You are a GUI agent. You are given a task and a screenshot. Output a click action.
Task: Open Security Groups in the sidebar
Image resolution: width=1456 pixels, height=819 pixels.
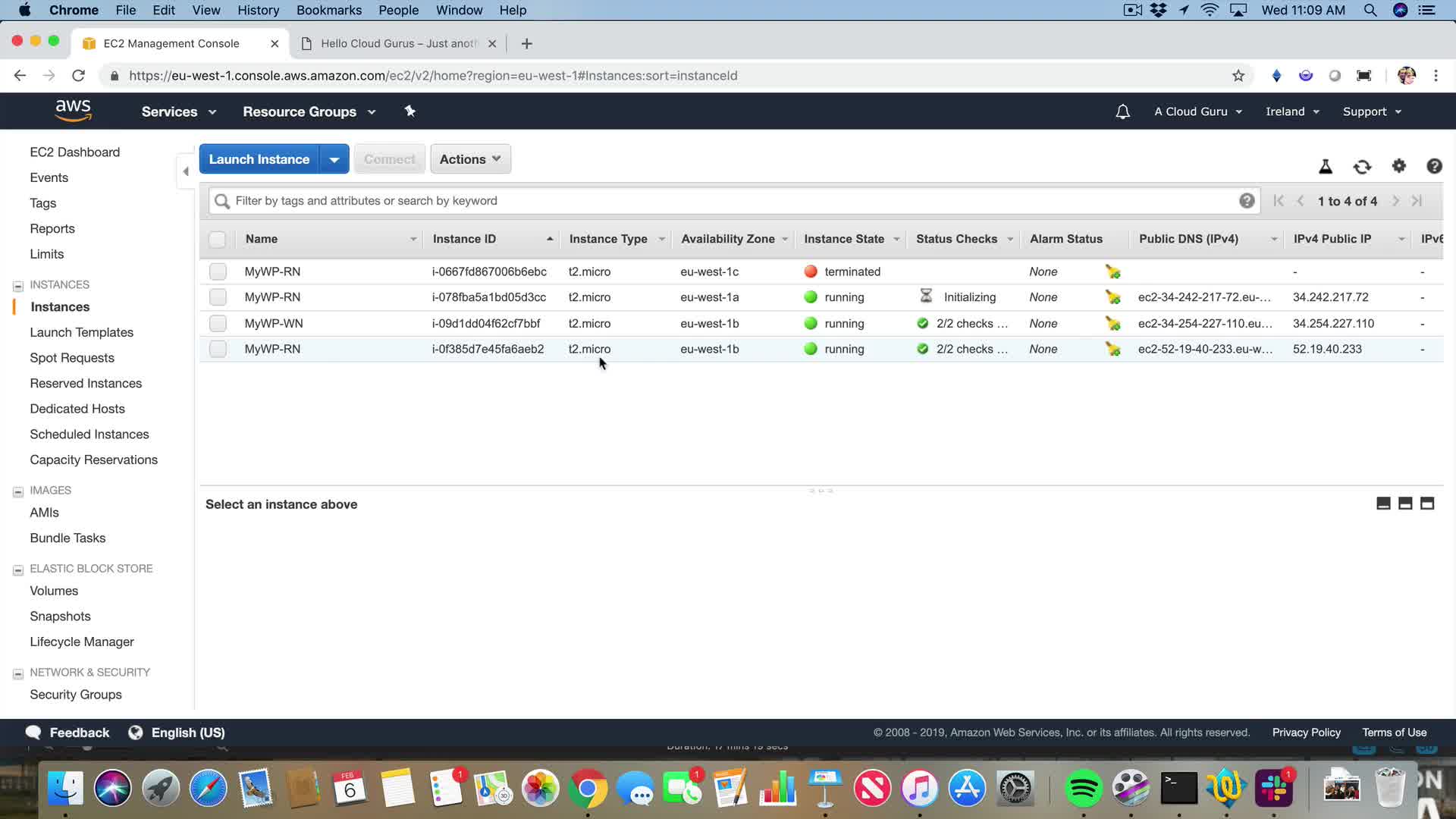click(76, 695)
